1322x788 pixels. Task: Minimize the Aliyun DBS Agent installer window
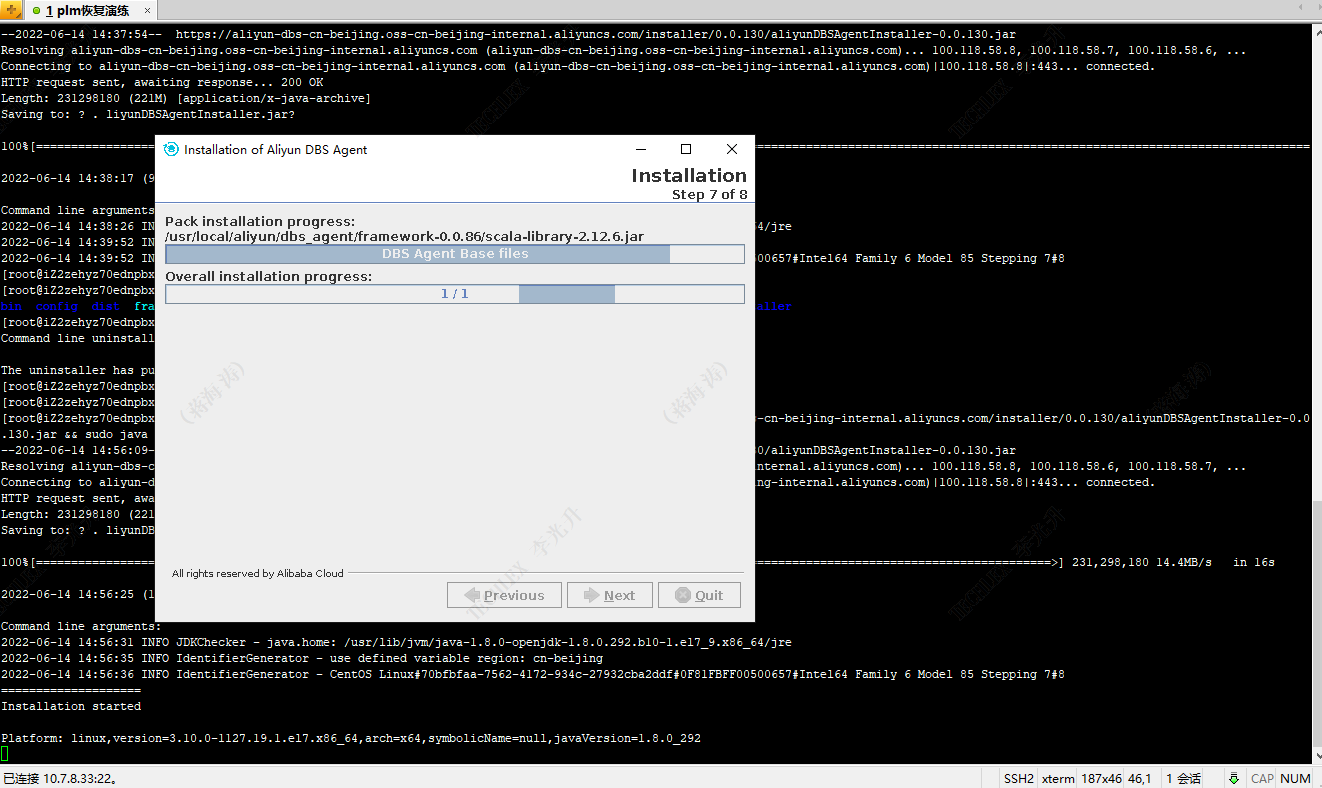pyautogui.click(x=640, y=149)
